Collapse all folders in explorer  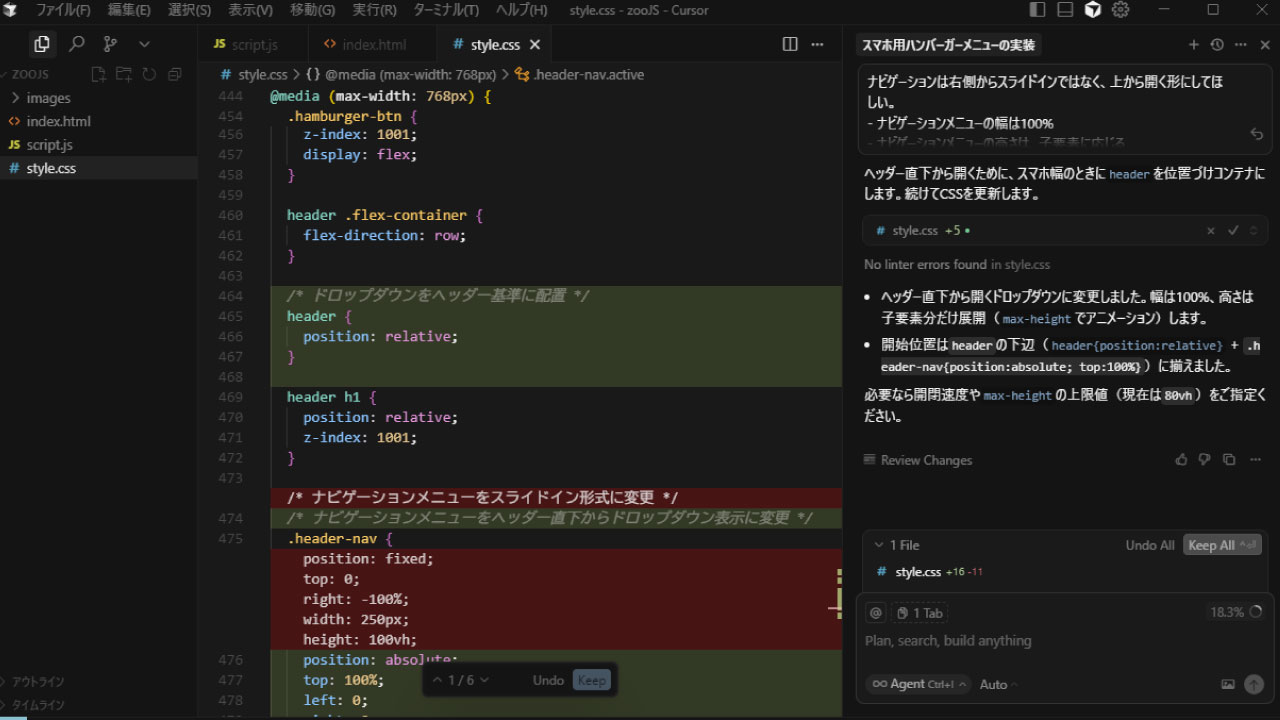coord(175,74)
